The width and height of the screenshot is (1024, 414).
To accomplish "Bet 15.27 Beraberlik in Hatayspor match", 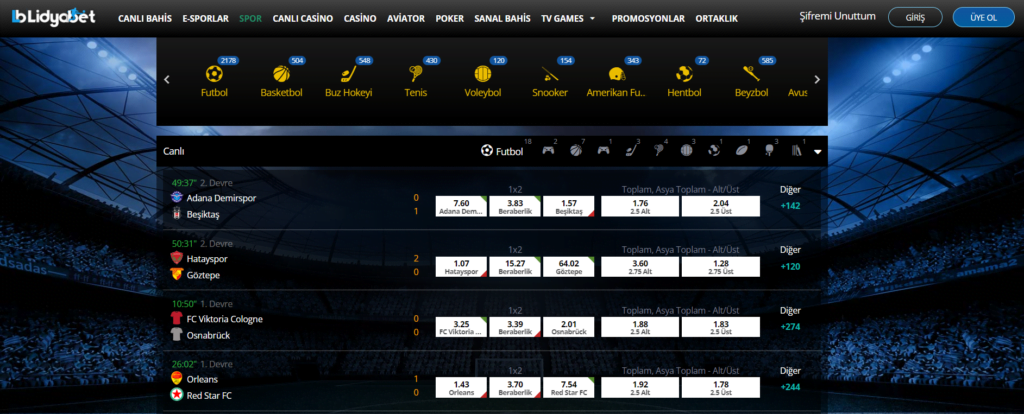I will [x=515, y=266].
